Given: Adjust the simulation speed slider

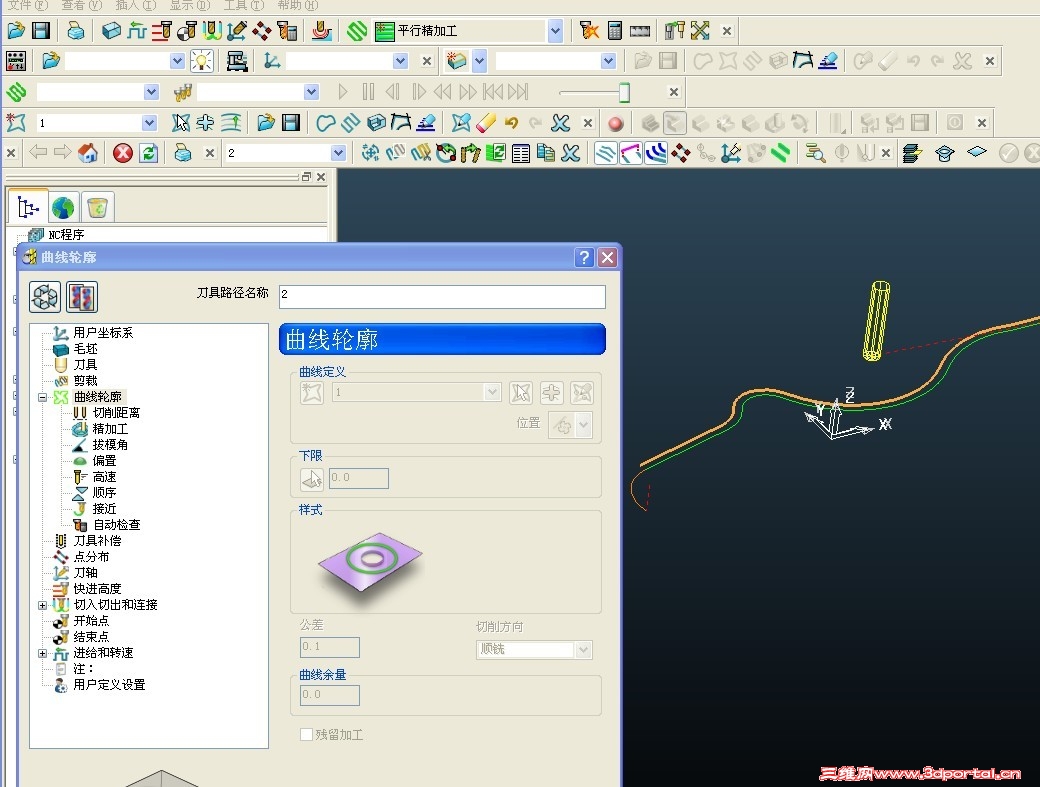Looking at the screenshot, I should coord(623,92).
